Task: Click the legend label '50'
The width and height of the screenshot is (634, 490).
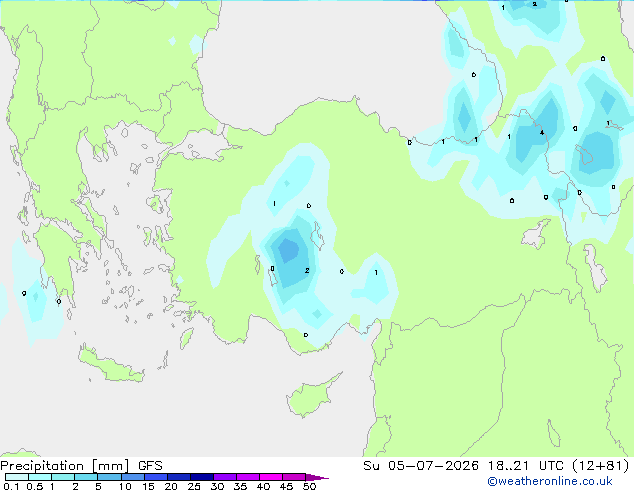Action: click(x=309, y=486)
